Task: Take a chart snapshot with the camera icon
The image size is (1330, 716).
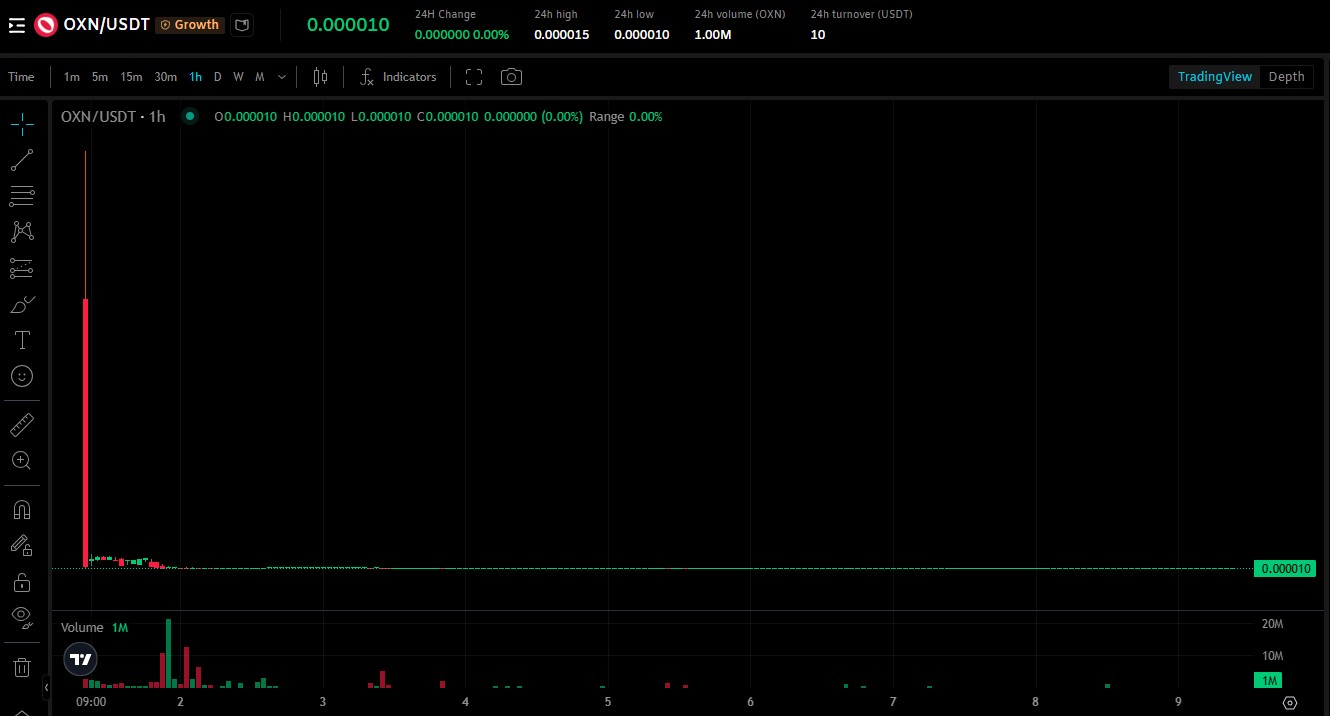Action: pyautogui.click(x=511, y=76)
